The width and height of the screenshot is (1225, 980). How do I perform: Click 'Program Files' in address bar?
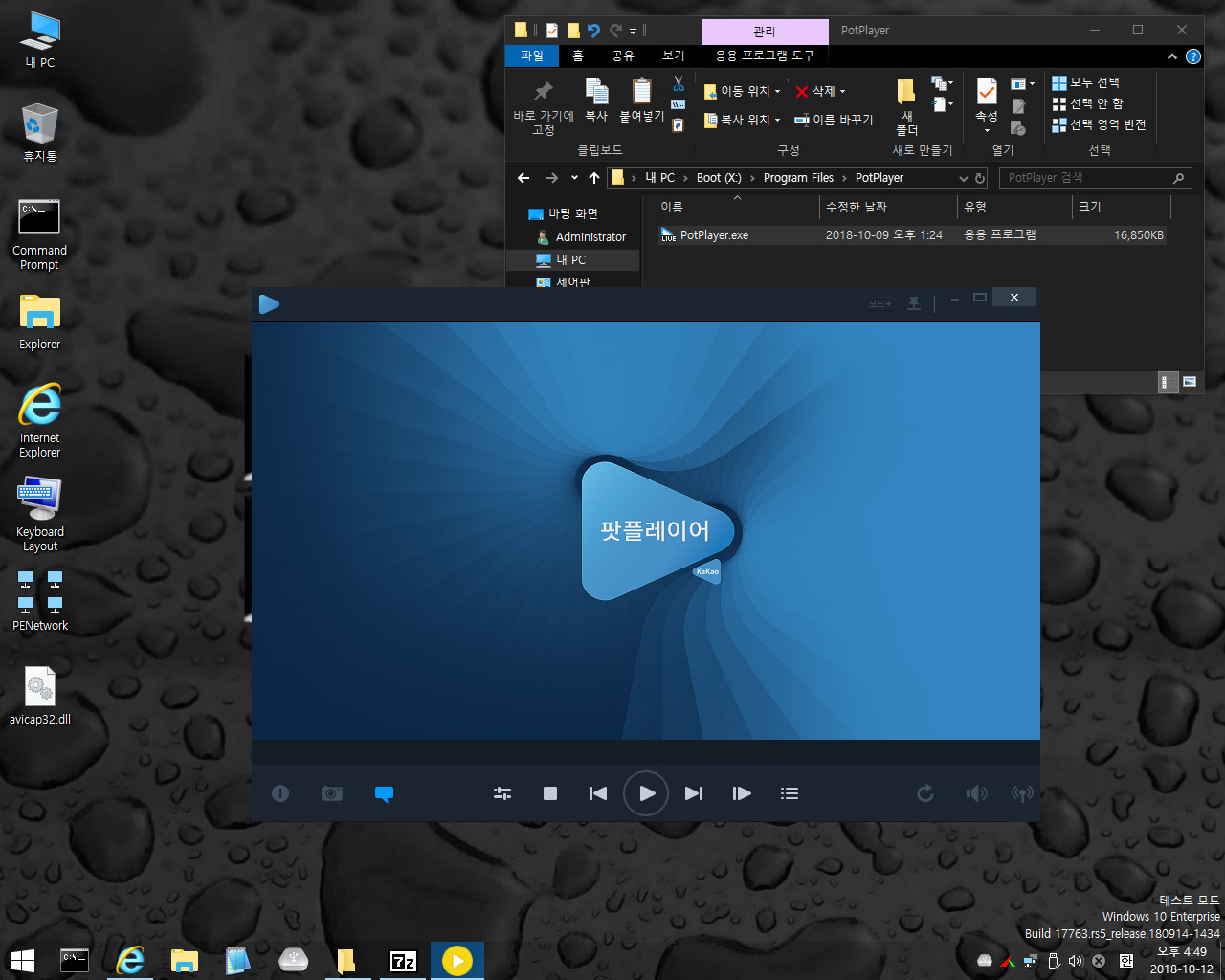(798, 178)
